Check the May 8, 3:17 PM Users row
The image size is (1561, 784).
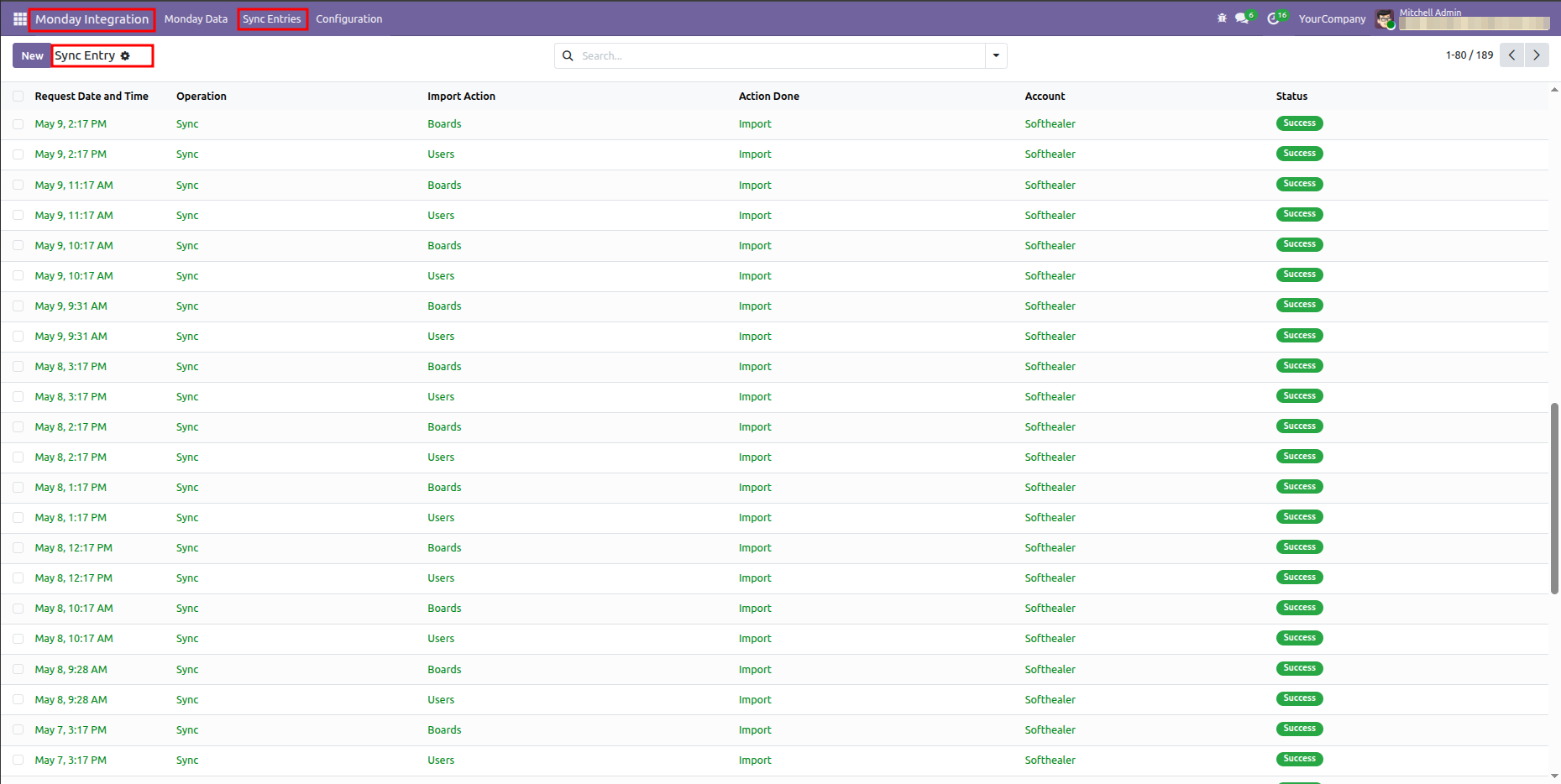18,397
